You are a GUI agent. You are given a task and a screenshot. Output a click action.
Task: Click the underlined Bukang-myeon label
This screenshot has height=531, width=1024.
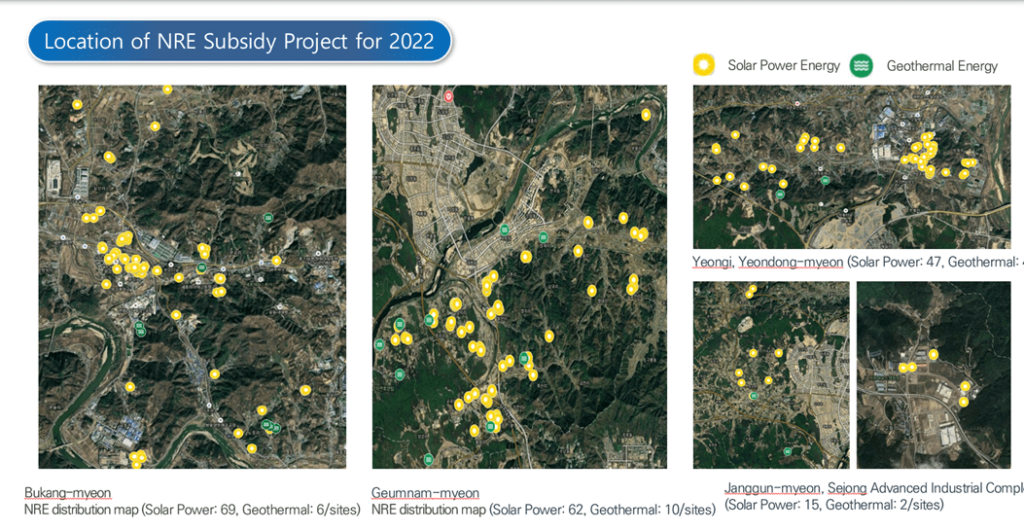67,493
